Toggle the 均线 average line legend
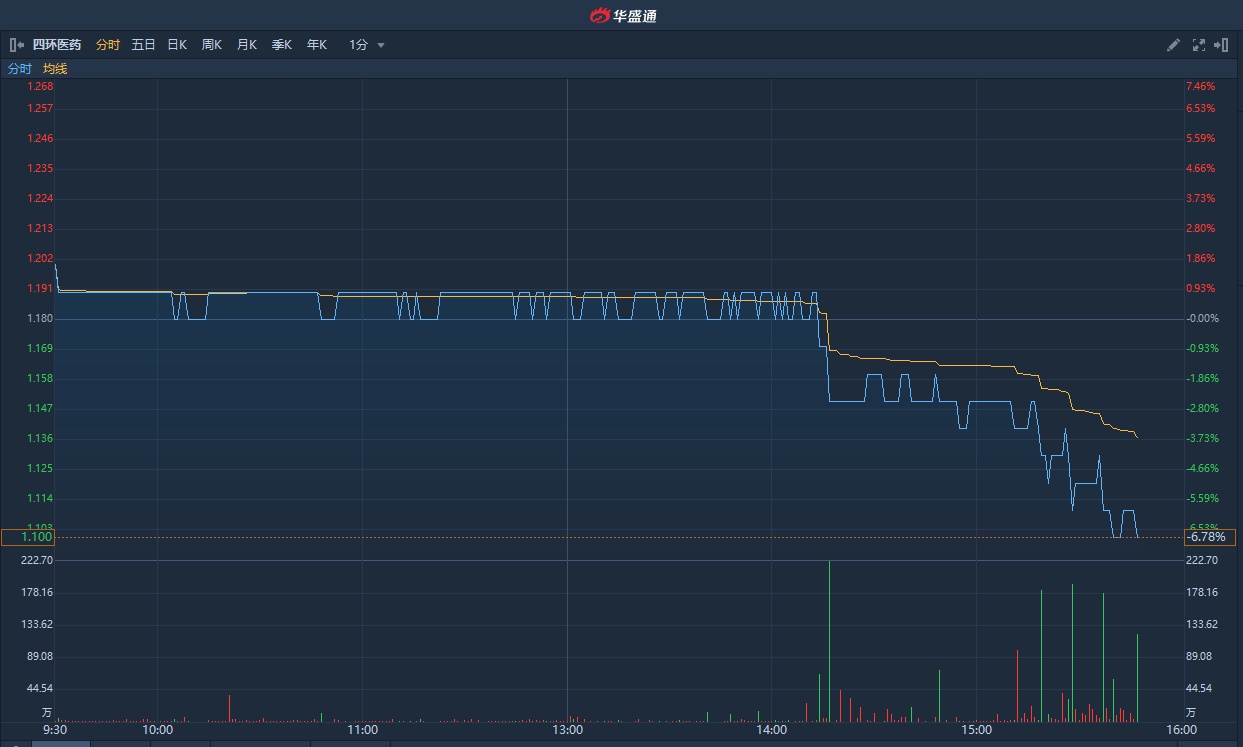The image size is (1243, 747). 55,69
